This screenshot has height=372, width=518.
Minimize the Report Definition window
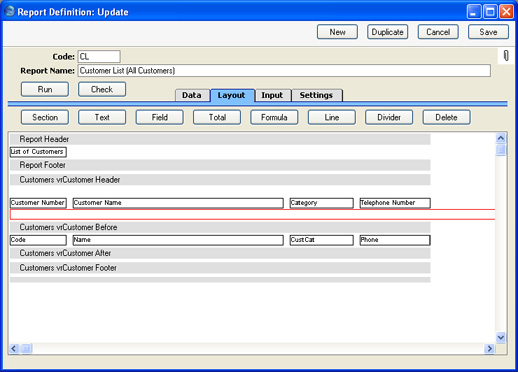point(474,12)
